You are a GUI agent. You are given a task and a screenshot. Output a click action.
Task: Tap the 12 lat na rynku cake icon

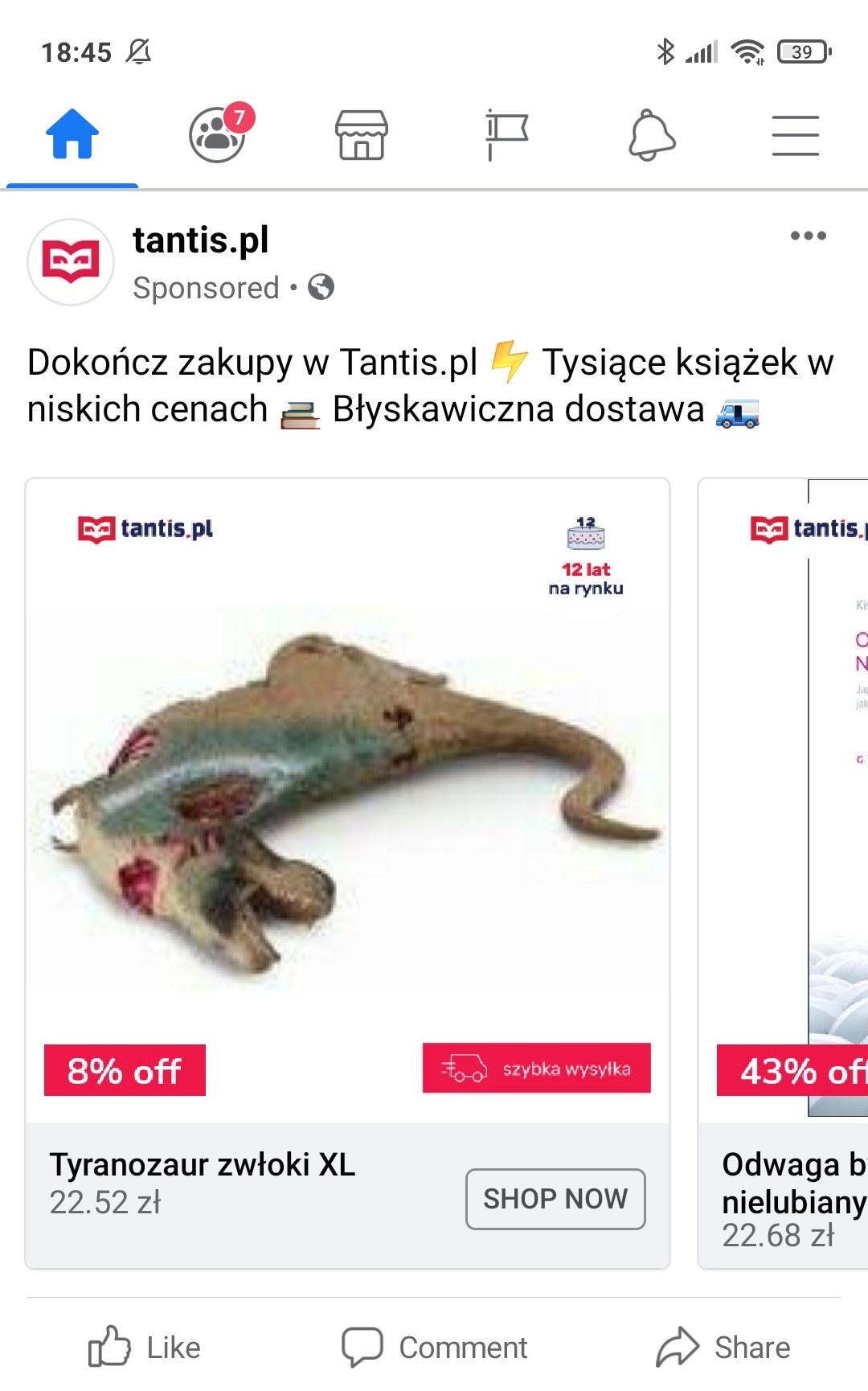pos(586,533)
